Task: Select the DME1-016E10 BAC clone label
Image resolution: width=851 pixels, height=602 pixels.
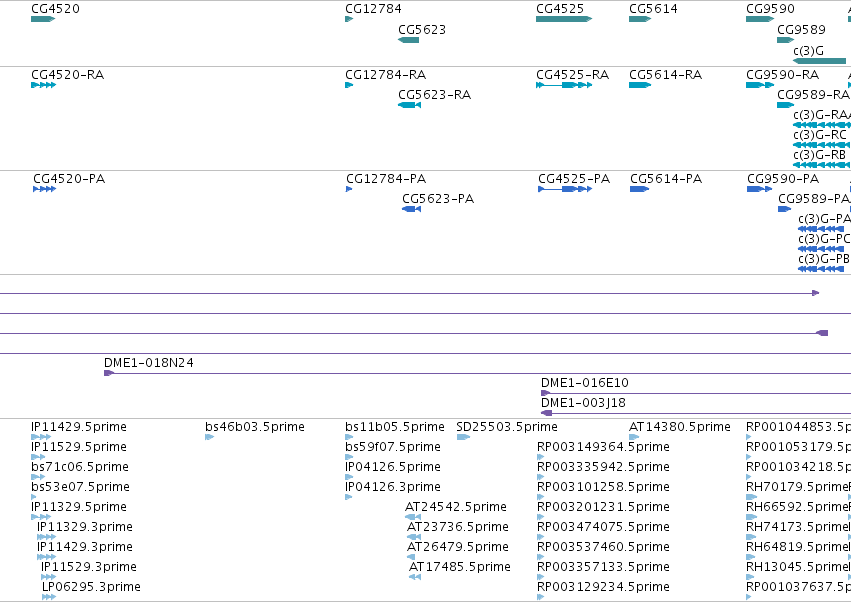Action: 585,383
